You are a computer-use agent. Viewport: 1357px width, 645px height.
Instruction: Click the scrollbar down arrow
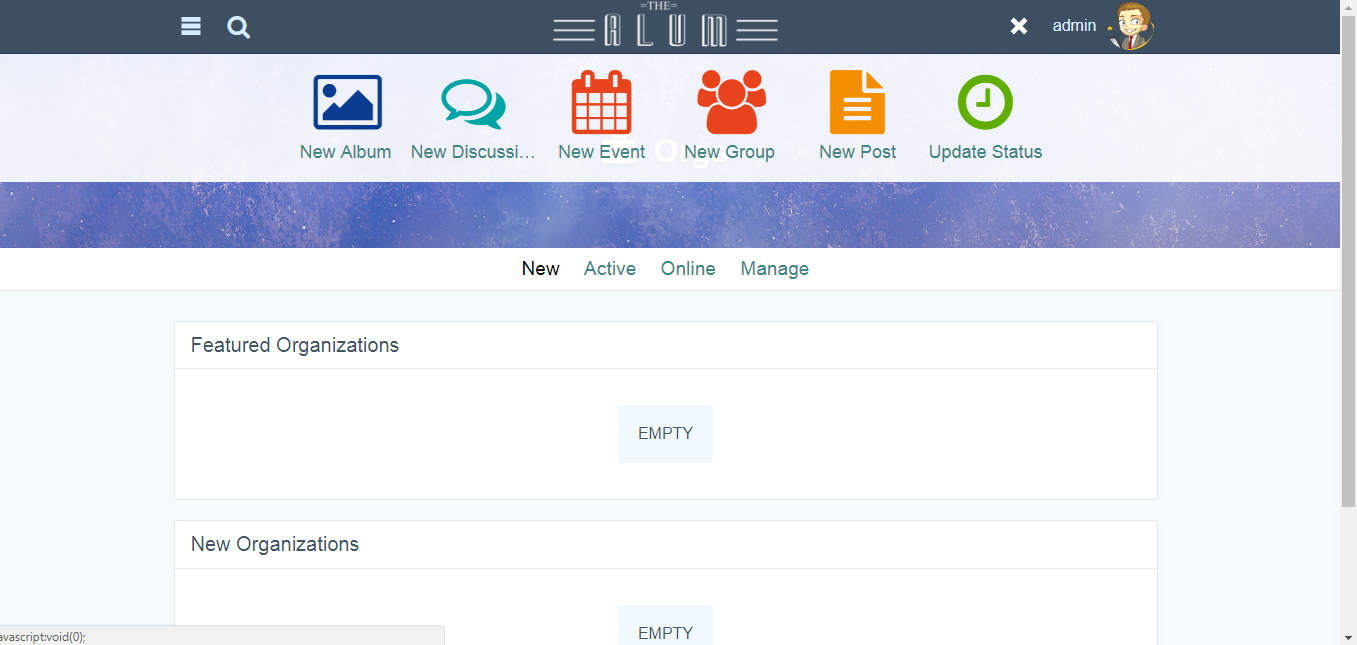(1348, 636)
